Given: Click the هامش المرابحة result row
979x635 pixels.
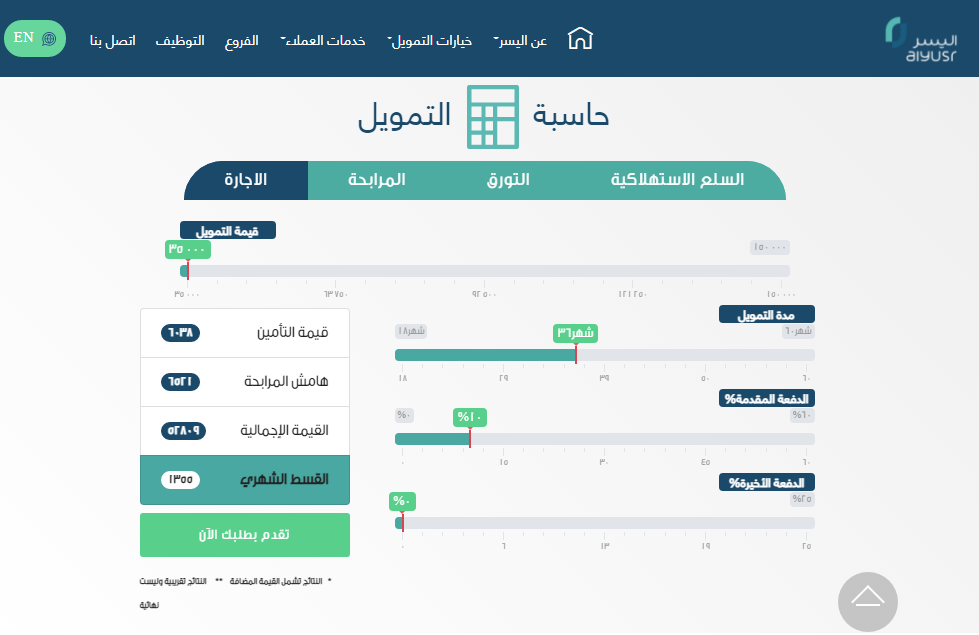Looking at the screenshot, I should click(x=245, y=382).
